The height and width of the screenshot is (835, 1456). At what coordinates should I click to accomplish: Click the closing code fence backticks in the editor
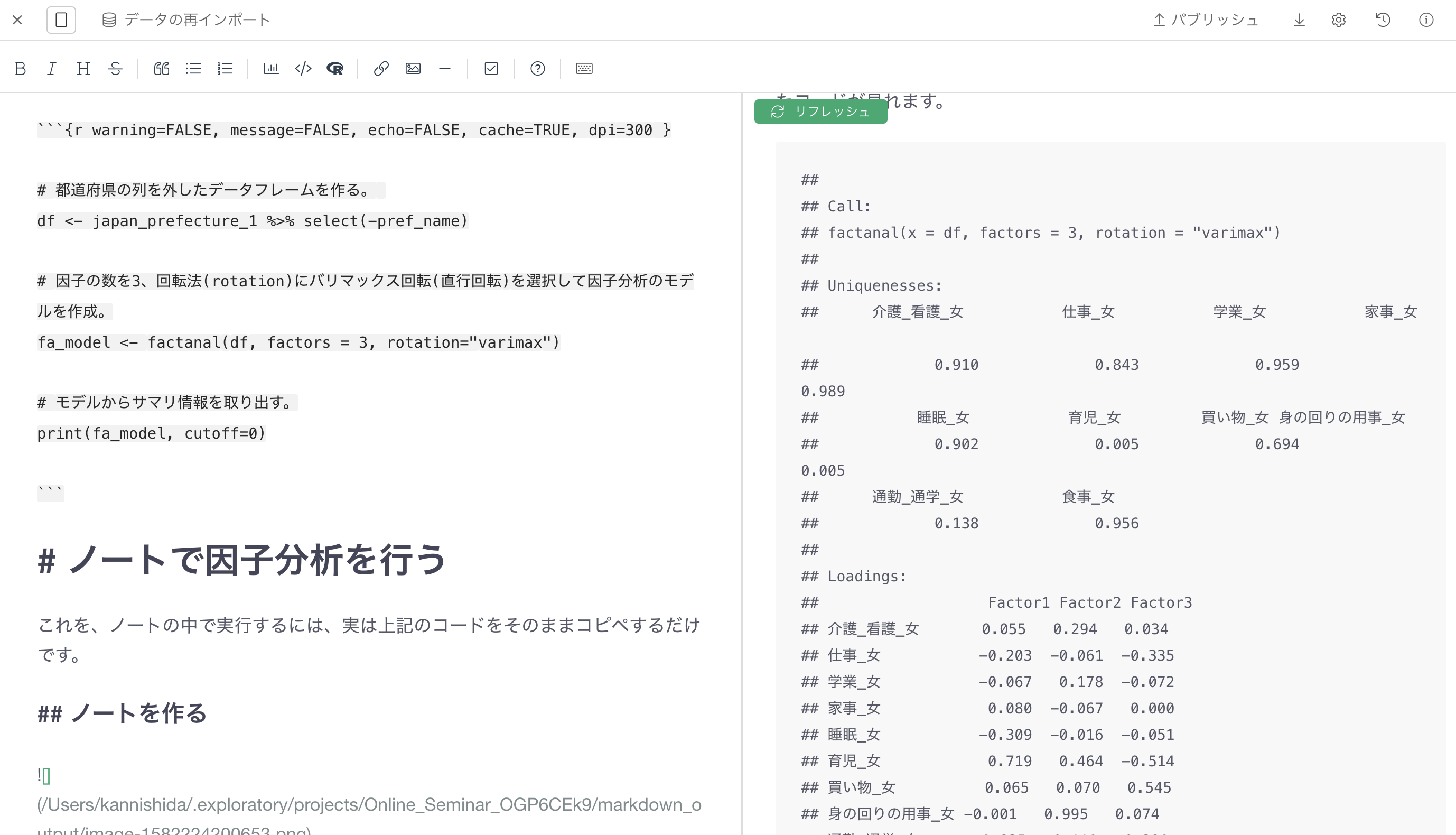click(50, 494)
